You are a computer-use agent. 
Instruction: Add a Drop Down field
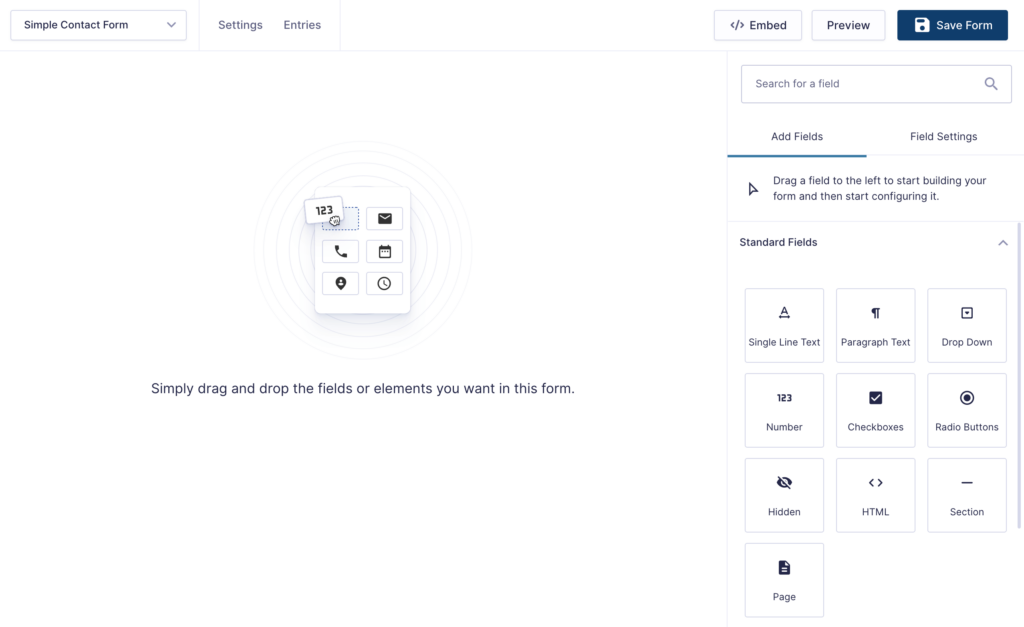click(966, 325)
